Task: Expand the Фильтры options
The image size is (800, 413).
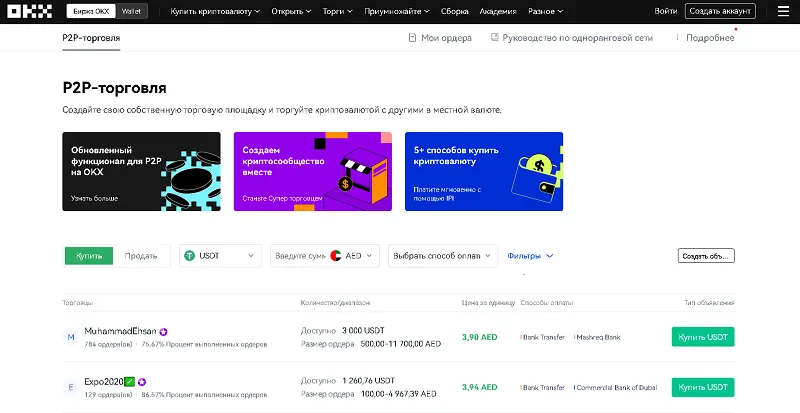Action: [x=530, y=256]
